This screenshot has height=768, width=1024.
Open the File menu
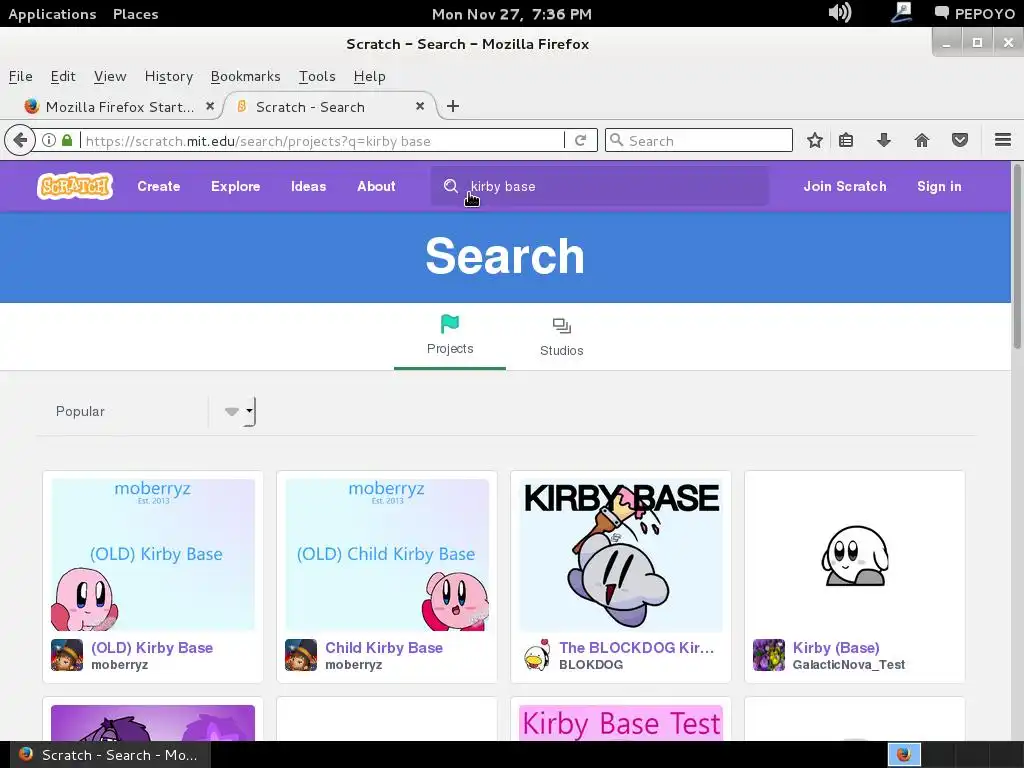click(x=20, y=76)
